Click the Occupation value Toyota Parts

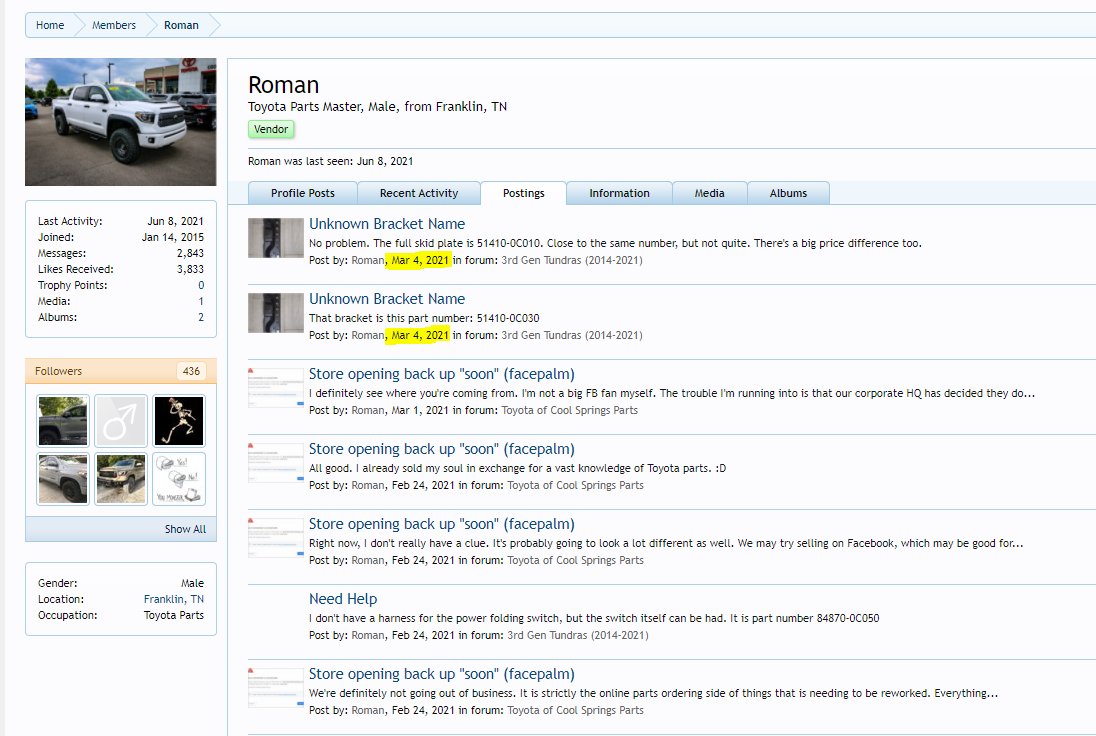(x=174, y=615)
